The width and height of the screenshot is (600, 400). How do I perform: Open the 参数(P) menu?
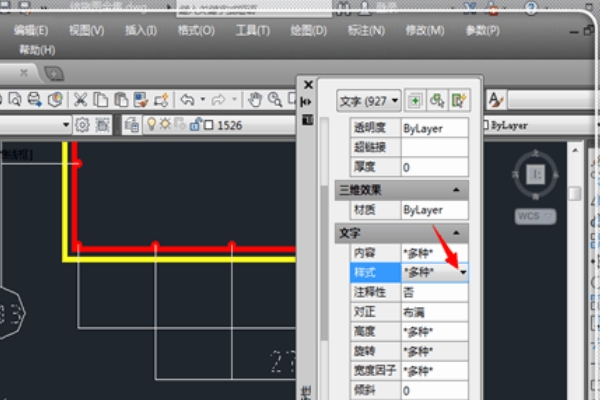483,31
